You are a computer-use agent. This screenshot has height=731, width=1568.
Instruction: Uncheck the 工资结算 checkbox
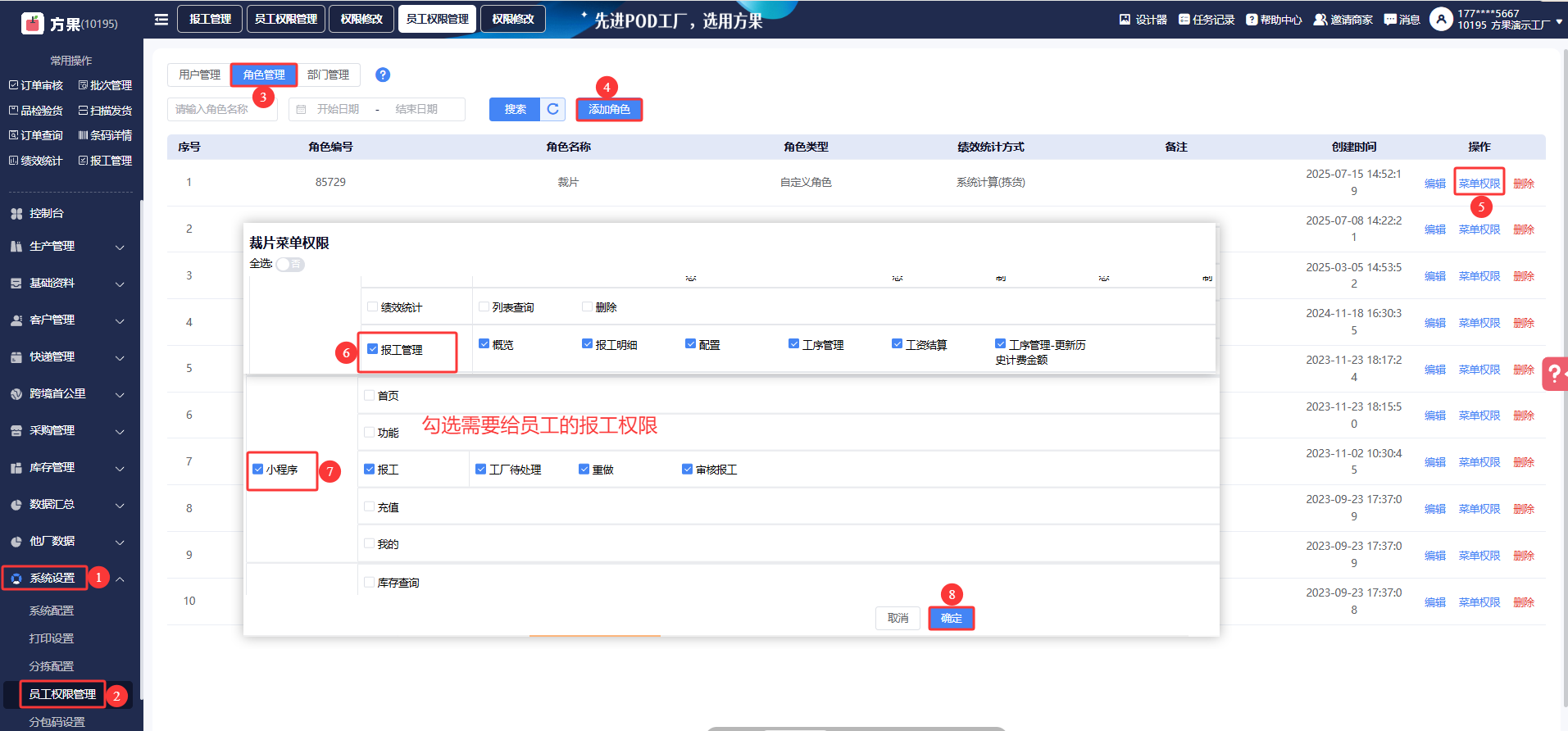tap(898, 344)
